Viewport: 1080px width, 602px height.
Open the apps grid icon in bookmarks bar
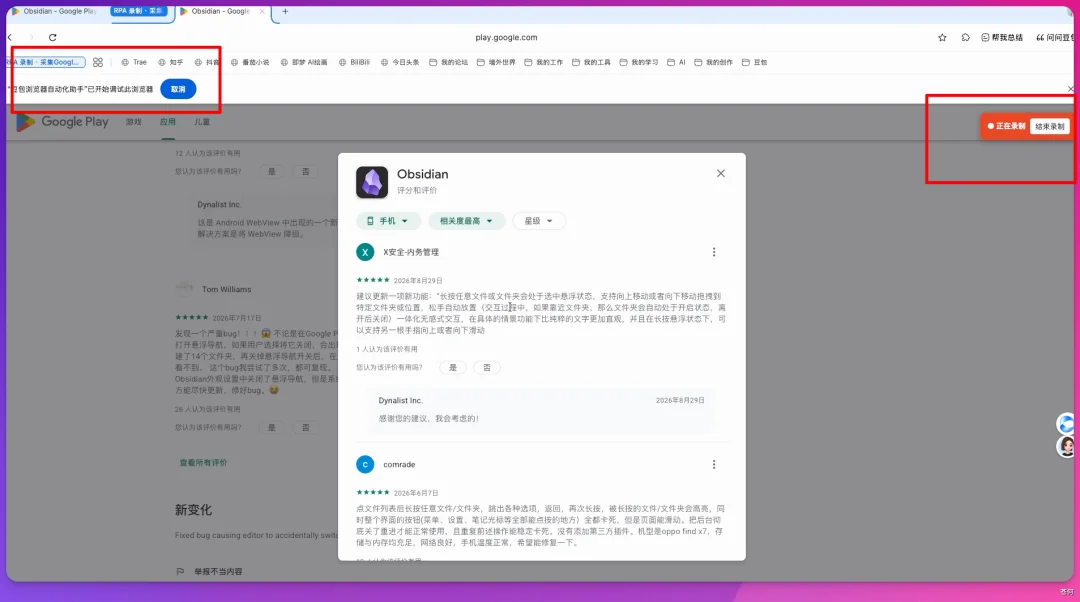[x=98, y=62]
